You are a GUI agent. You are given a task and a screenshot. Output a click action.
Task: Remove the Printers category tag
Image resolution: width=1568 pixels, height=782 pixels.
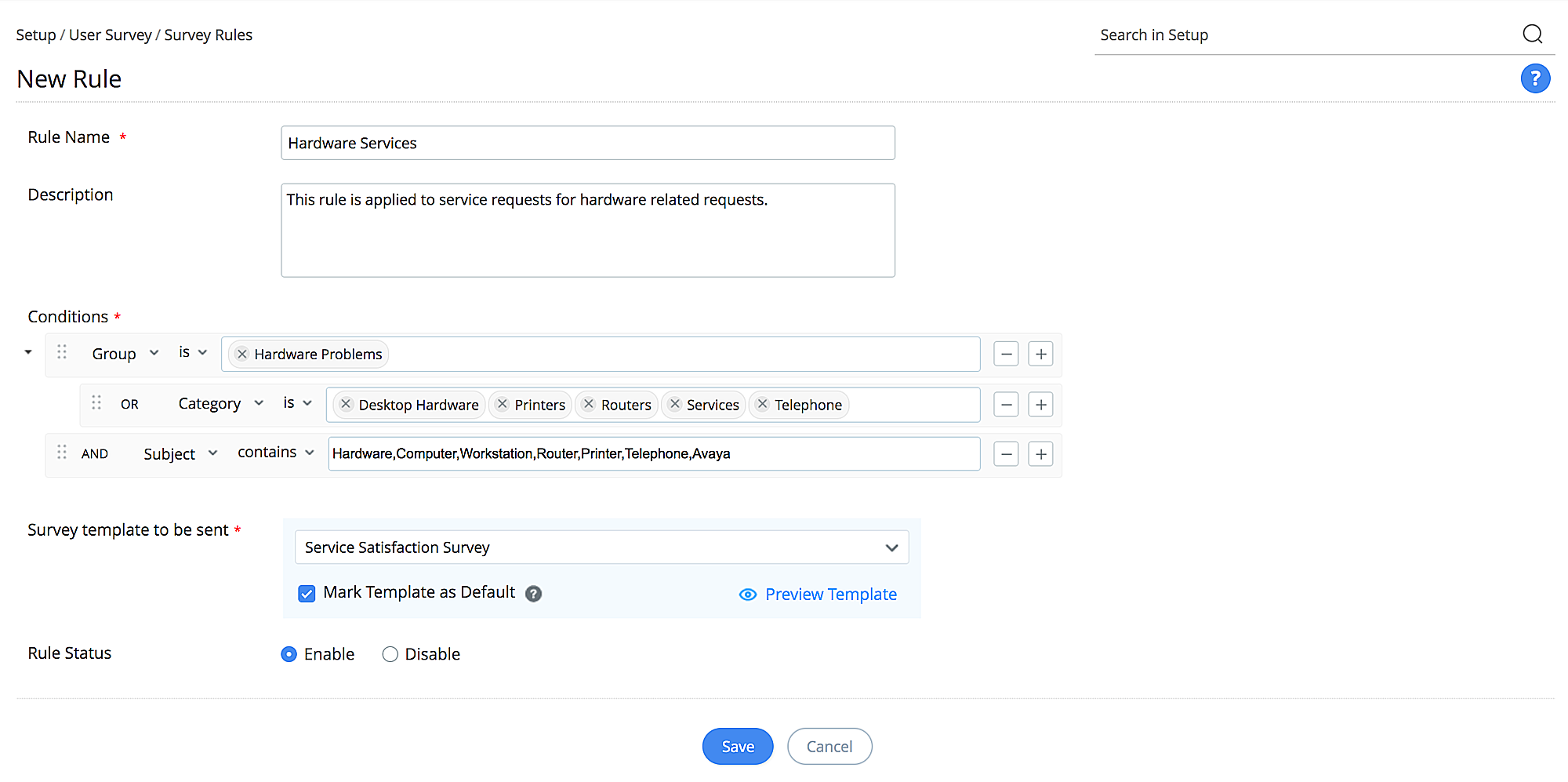pos(503,405)
